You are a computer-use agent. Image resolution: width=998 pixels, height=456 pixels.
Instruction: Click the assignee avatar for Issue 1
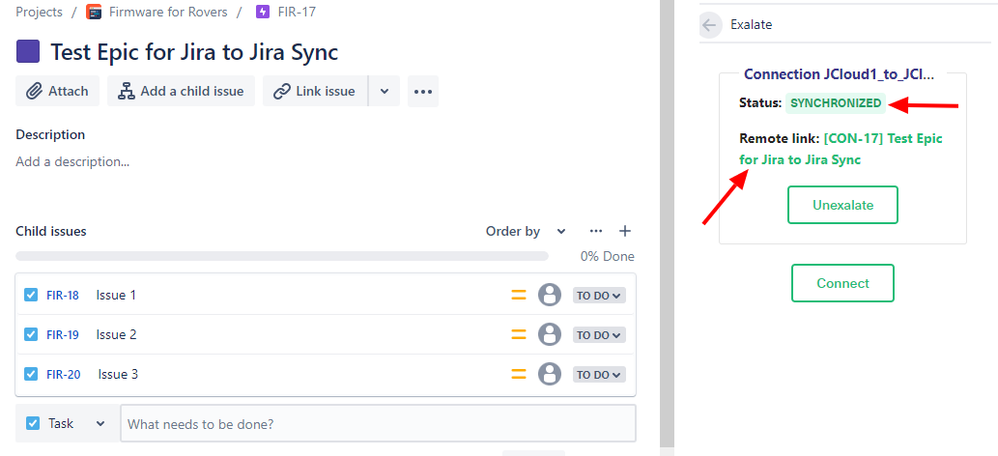[x=549, y=295]
